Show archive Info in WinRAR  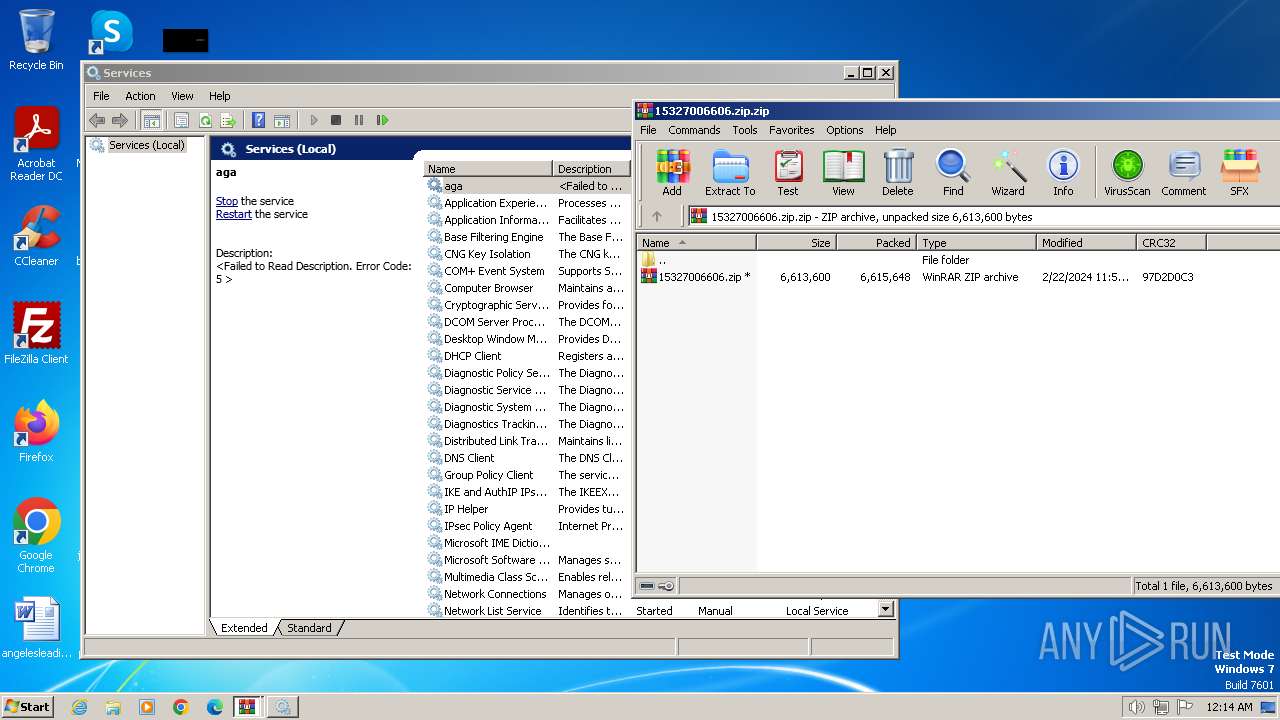click(x=1063, y=173)
